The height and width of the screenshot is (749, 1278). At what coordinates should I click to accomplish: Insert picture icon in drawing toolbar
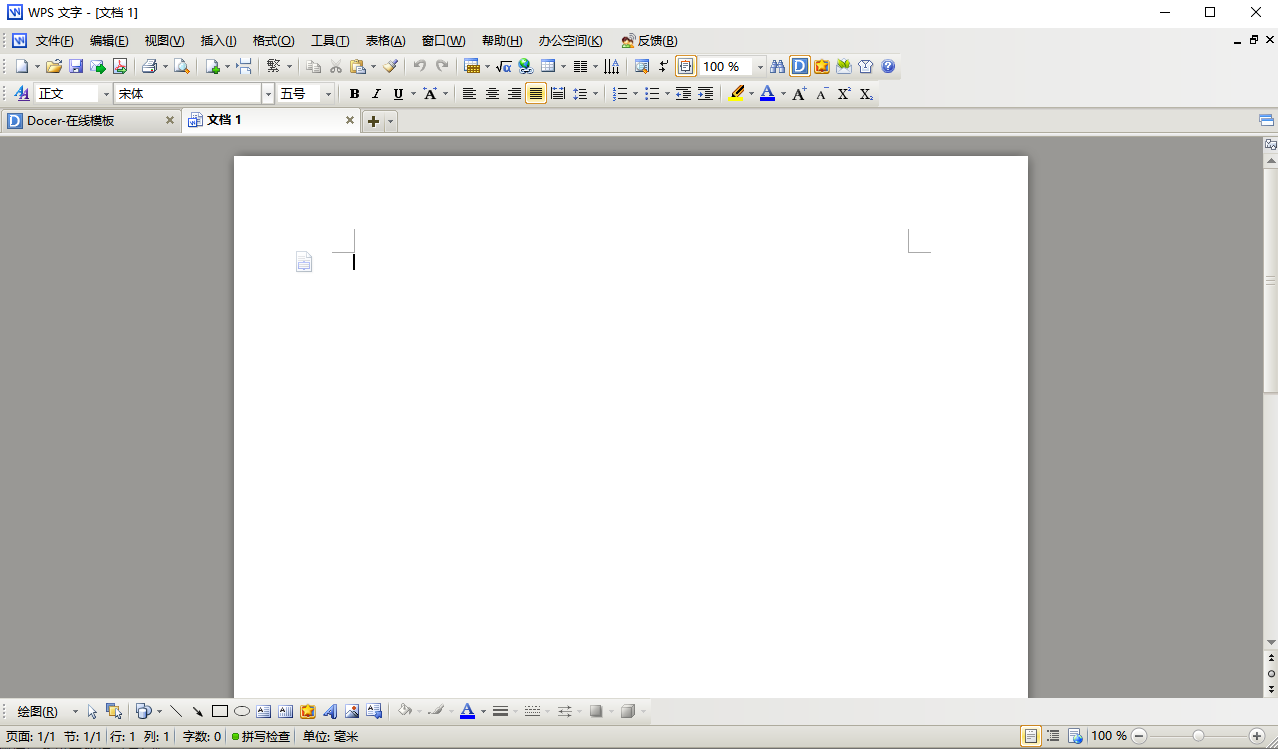352,712
